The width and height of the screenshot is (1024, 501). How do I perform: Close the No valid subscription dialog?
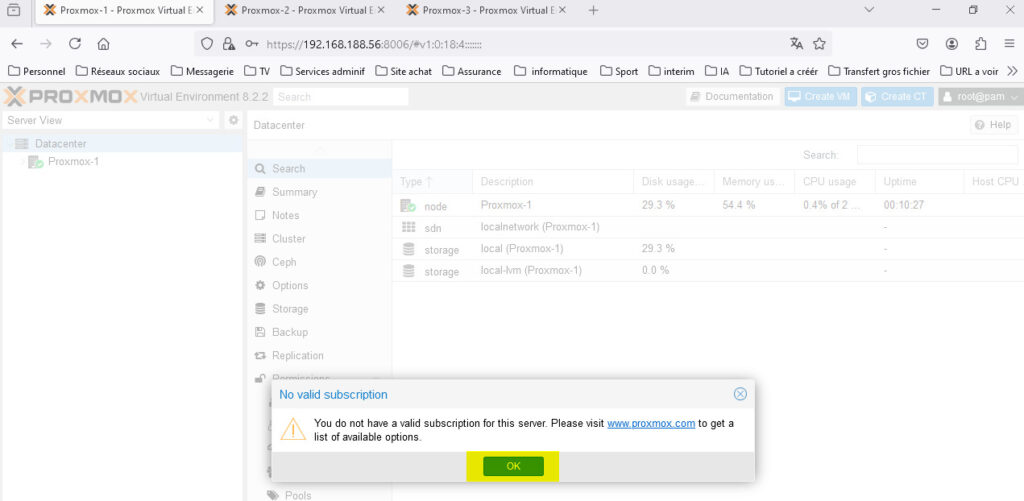(x=740, y=394)
